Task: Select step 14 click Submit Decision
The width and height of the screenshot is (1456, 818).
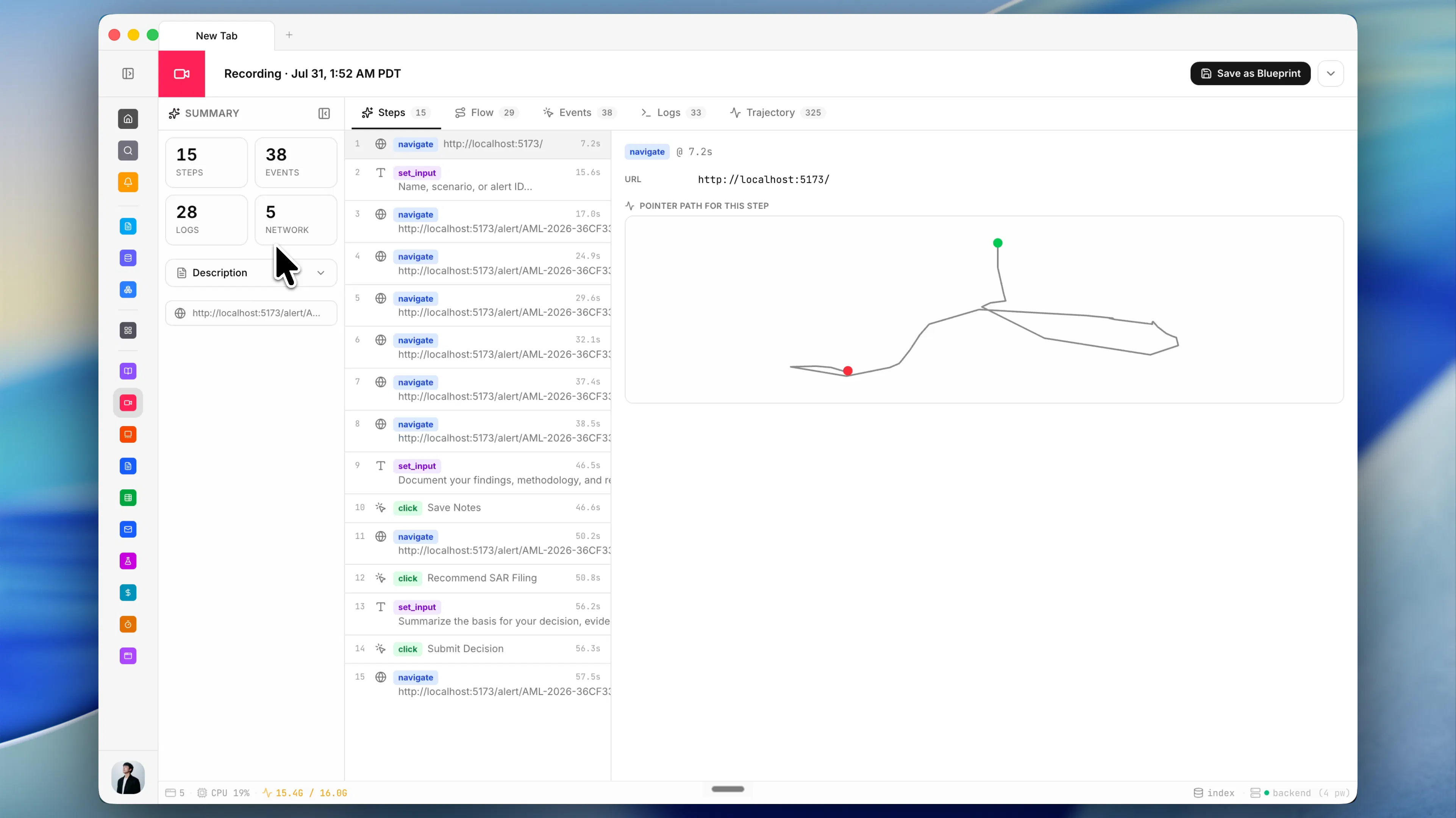Action: [478, 648]
